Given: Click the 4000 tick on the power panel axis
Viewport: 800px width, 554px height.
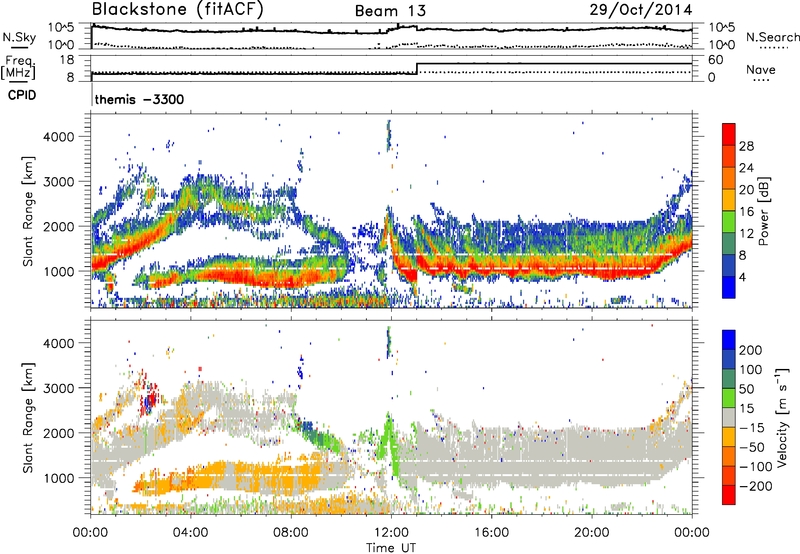Looking at the screenshot, I should click(58, 137).
